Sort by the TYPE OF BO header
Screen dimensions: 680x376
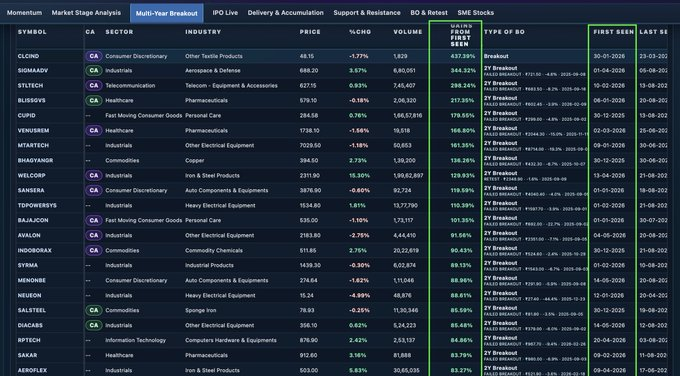[x=504, y=32]
